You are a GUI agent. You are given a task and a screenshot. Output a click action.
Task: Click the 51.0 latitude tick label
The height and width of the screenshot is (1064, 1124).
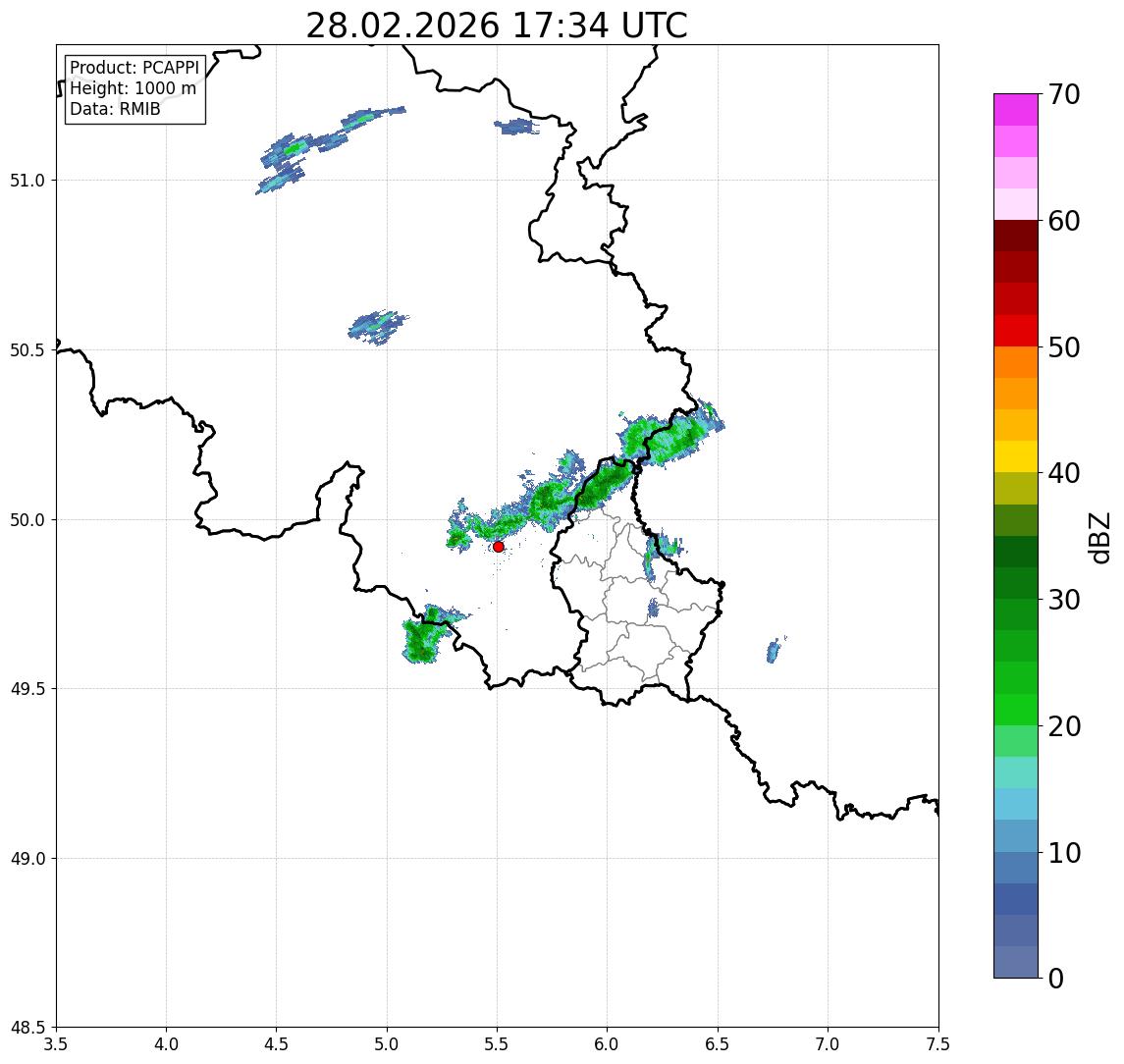point(27,181)
